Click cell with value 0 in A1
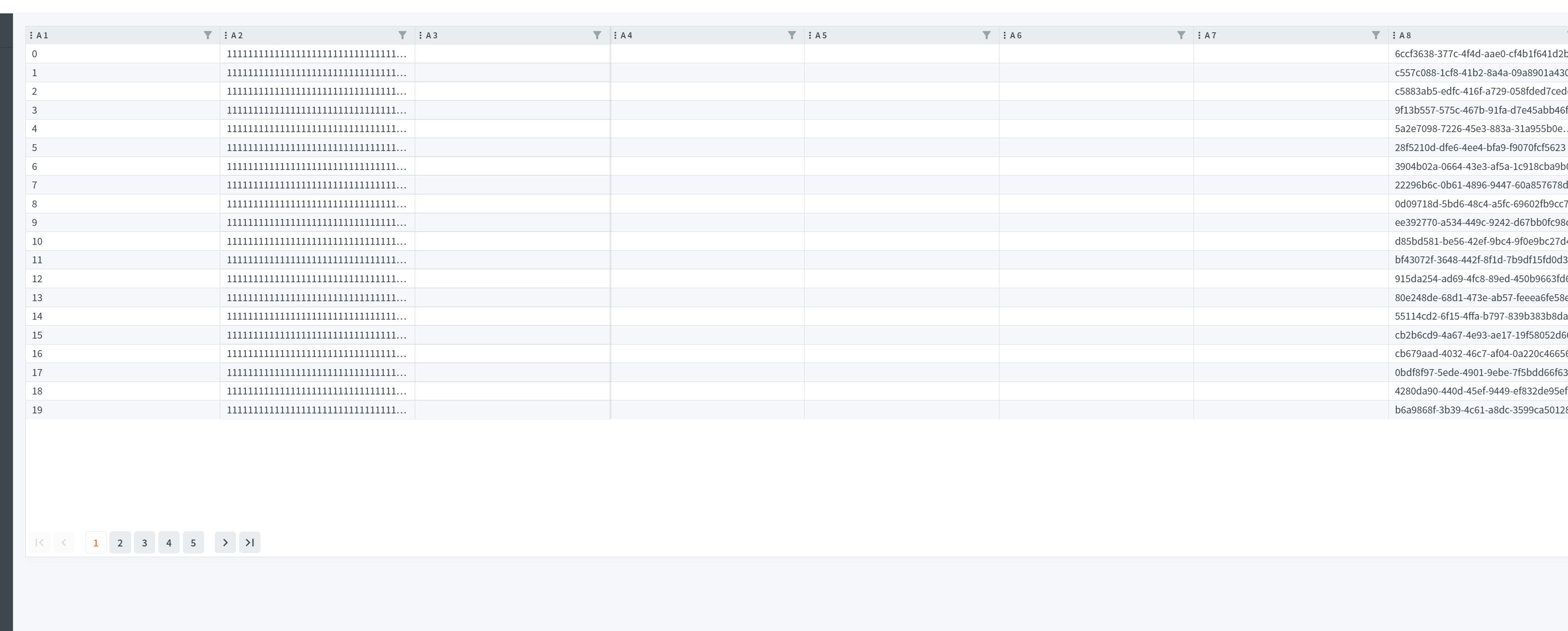The image size is (1568, 631). [x=123, y=54]
